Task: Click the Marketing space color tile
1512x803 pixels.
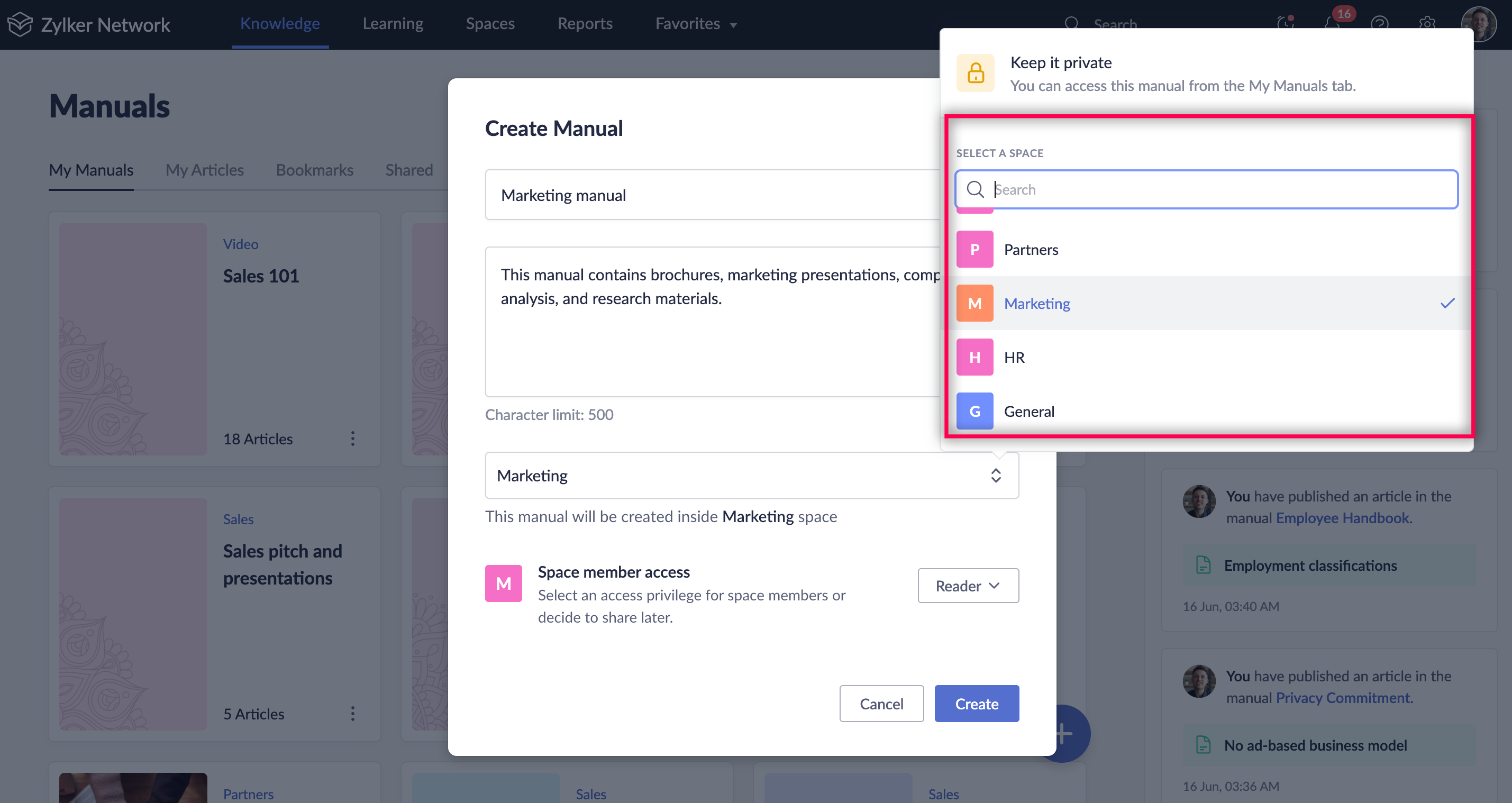Action: (974, 304)
